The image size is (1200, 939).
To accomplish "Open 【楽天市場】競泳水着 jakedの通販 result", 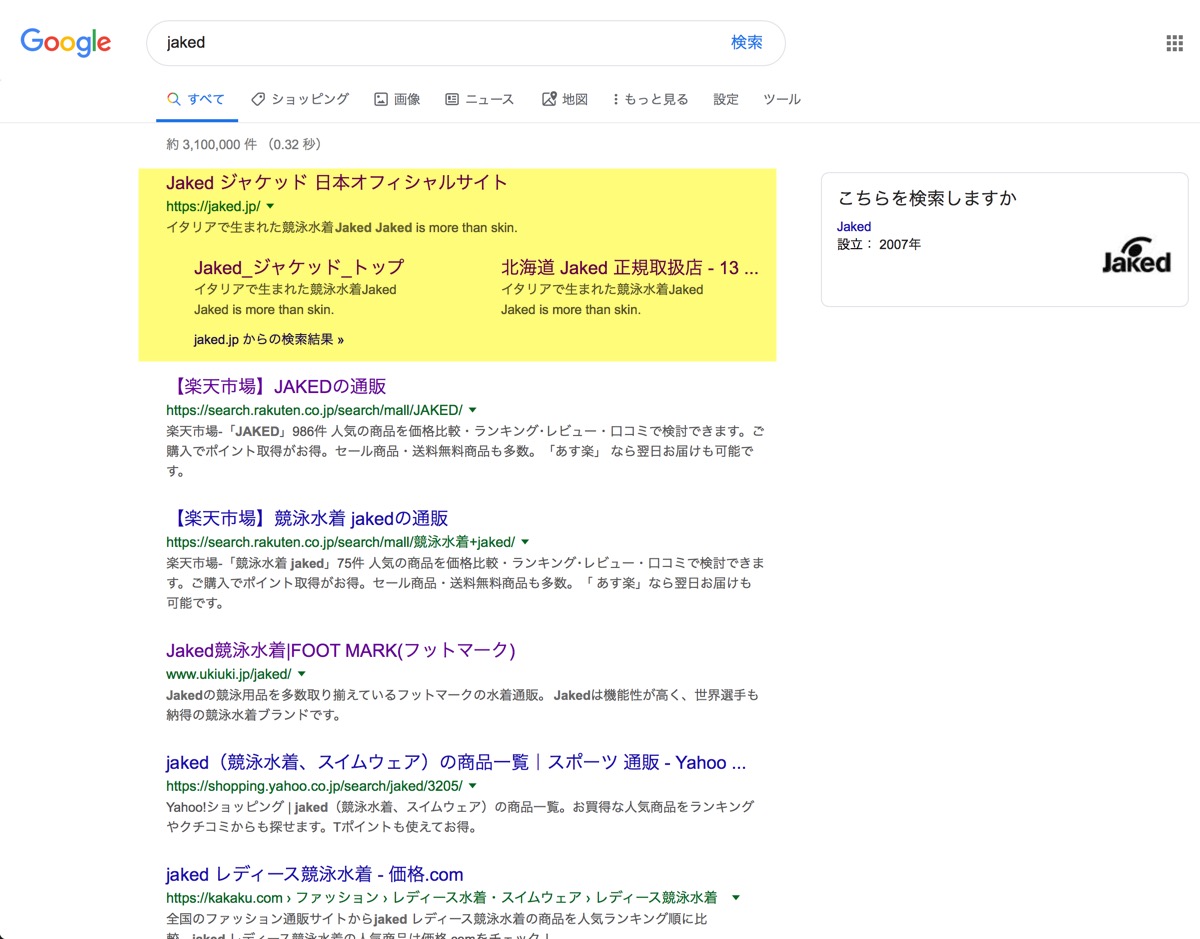I will 307,519.
